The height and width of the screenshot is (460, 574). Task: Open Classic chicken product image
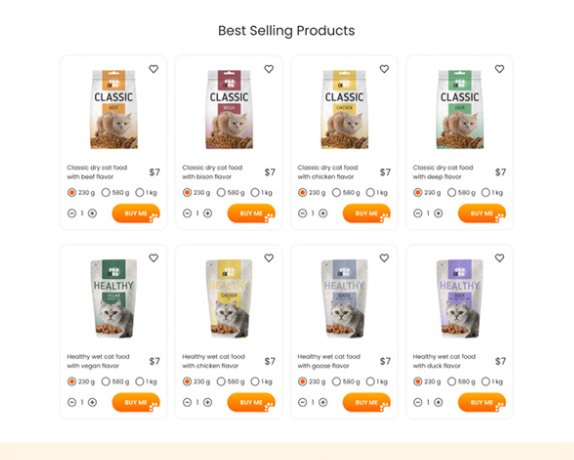(x=344, y=109)
